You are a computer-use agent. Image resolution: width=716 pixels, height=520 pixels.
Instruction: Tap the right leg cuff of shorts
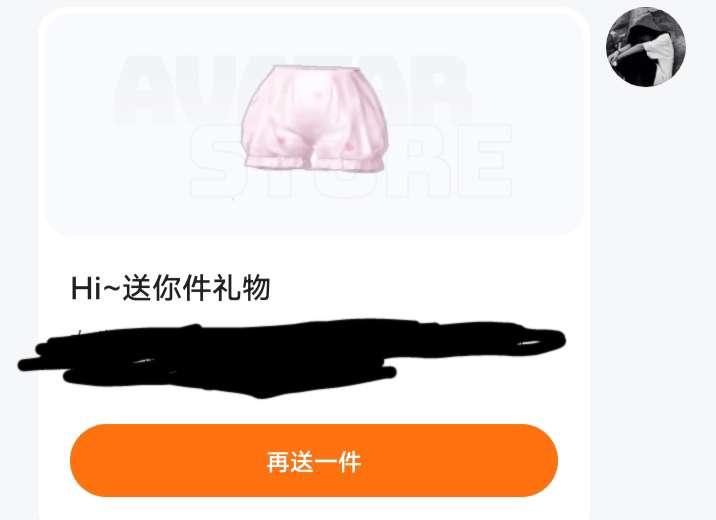pos(352,162)
